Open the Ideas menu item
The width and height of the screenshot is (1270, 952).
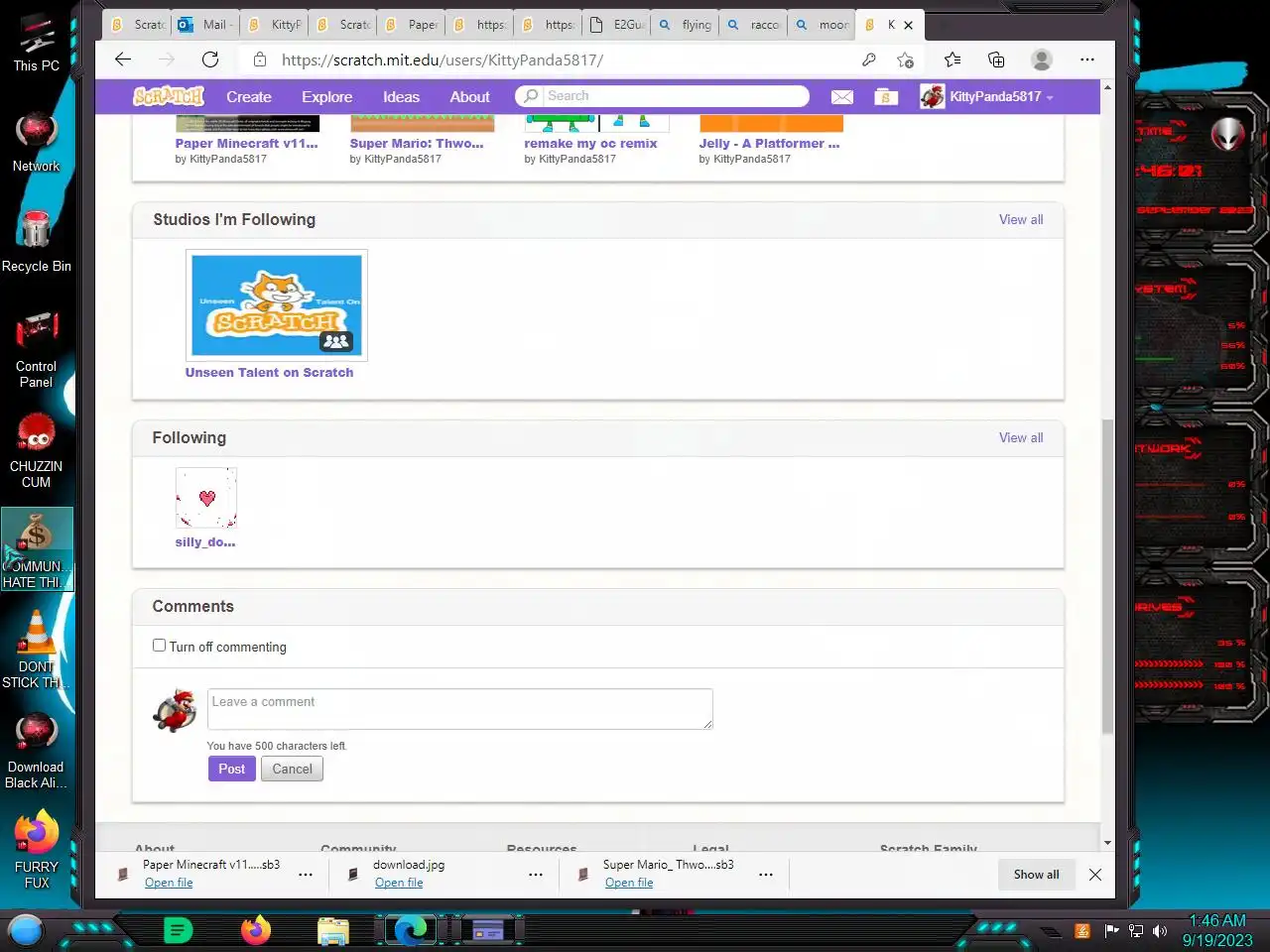point(401,96)
